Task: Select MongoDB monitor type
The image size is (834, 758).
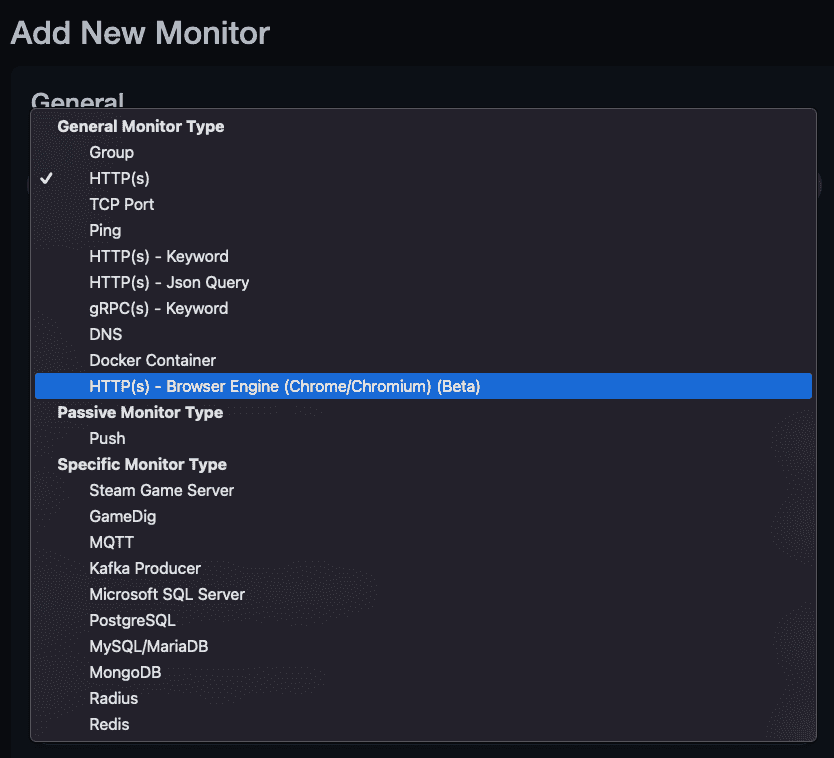Action: click(x=125, y=672)
